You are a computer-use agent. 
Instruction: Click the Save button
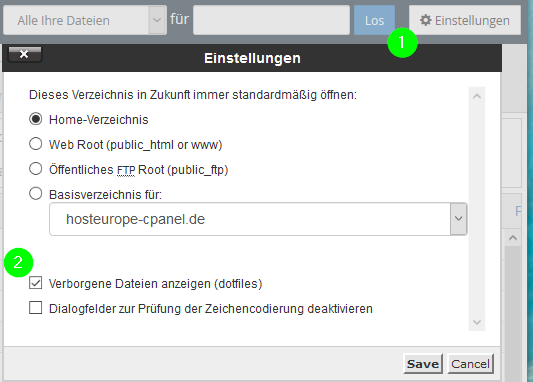click(x=423, y=364)
